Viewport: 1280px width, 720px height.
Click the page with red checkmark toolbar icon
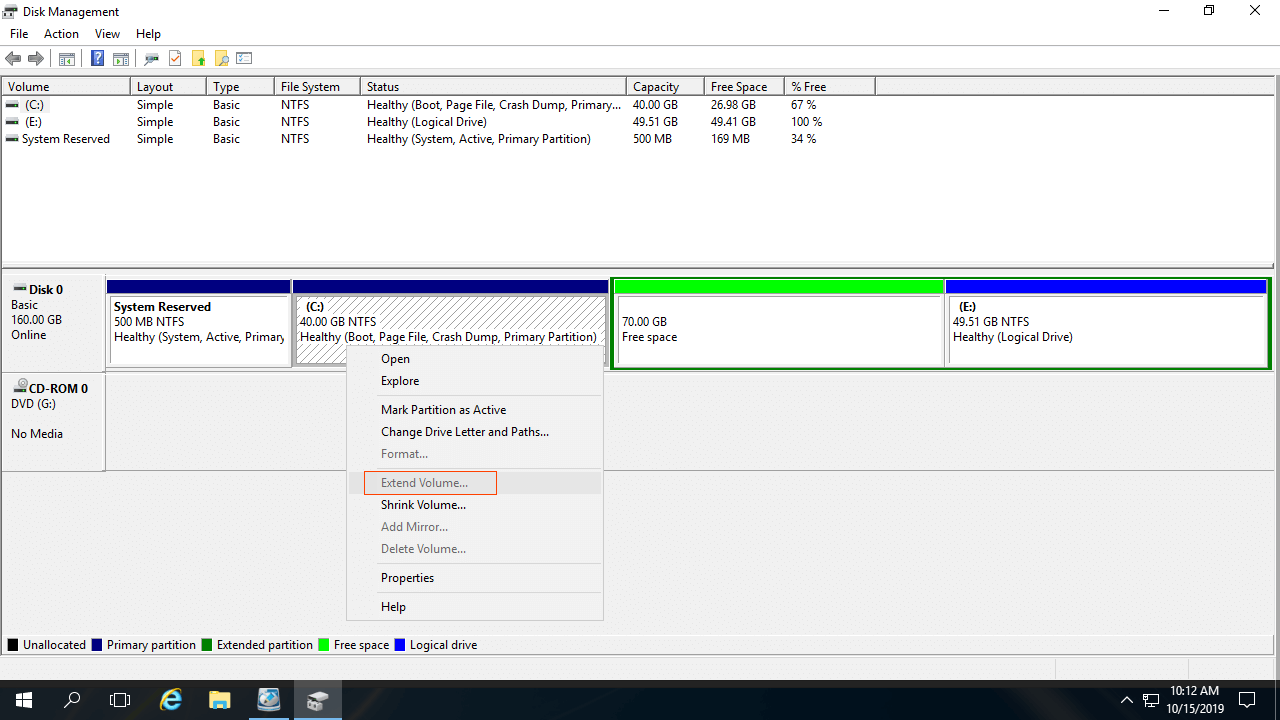coord(175,59)
